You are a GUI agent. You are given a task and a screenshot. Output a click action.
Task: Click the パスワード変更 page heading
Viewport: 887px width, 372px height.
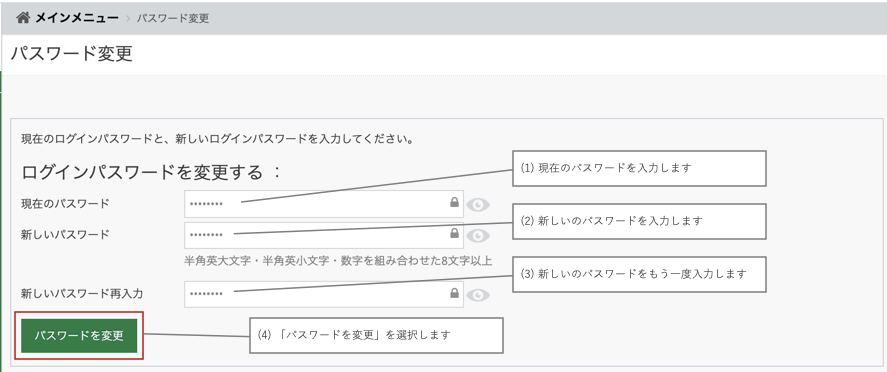[x=72, y=54]
